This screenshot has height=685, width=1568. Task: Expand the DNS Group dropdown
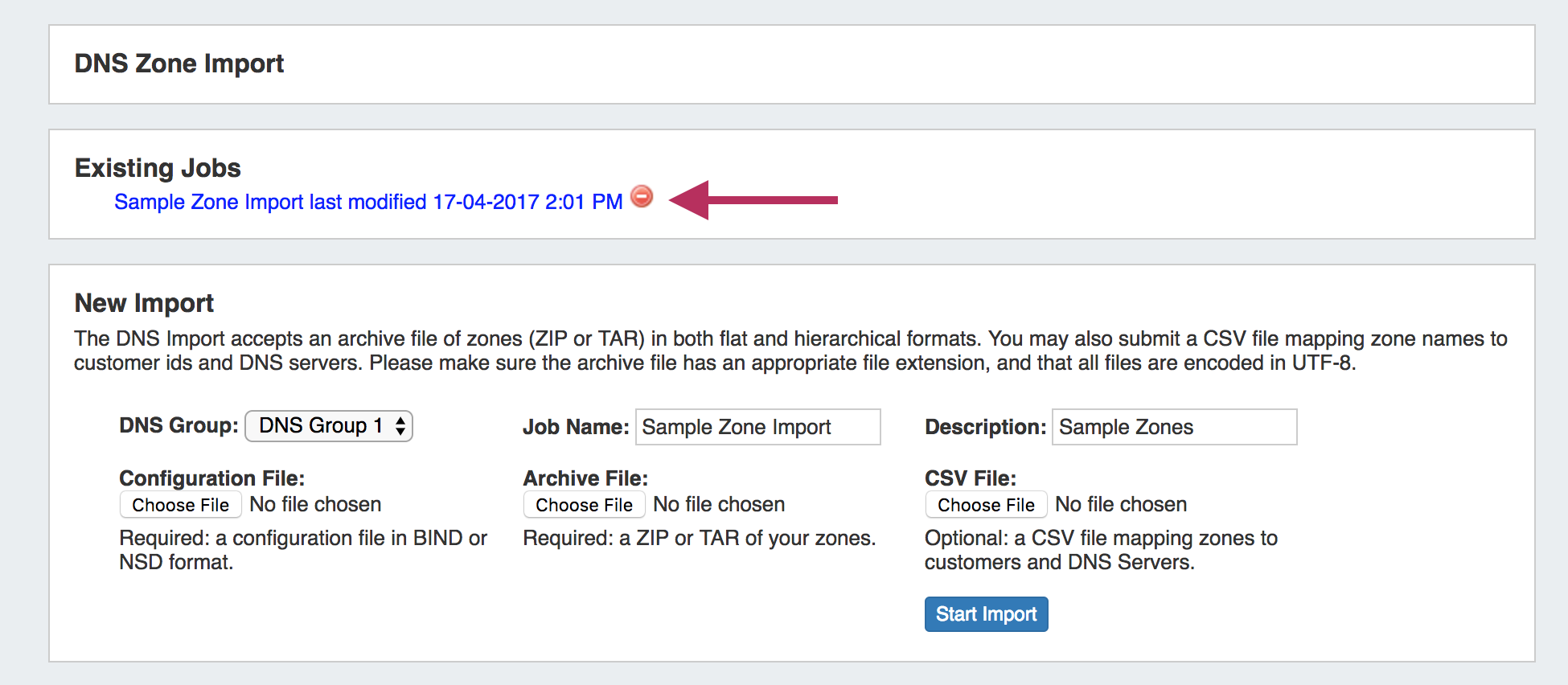click(x=329, y=426)
